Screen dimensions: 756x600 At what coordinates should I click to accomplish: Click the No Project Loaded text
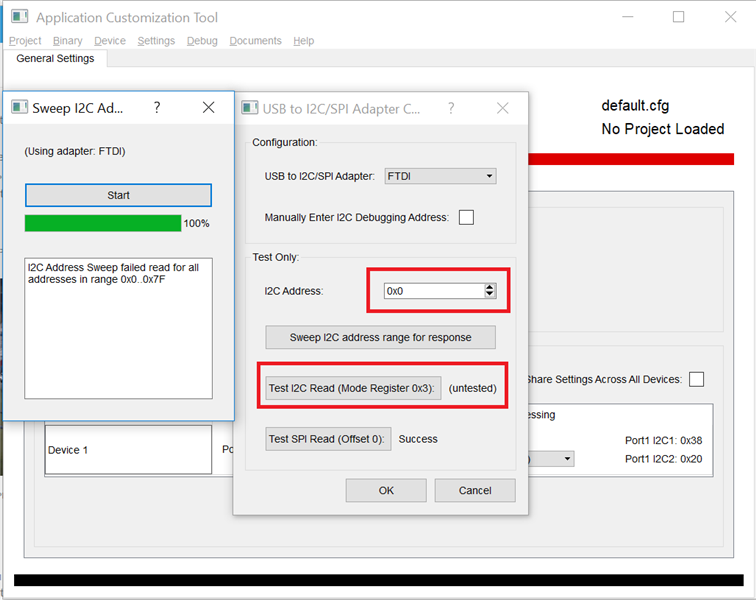(x=662, y=129)
